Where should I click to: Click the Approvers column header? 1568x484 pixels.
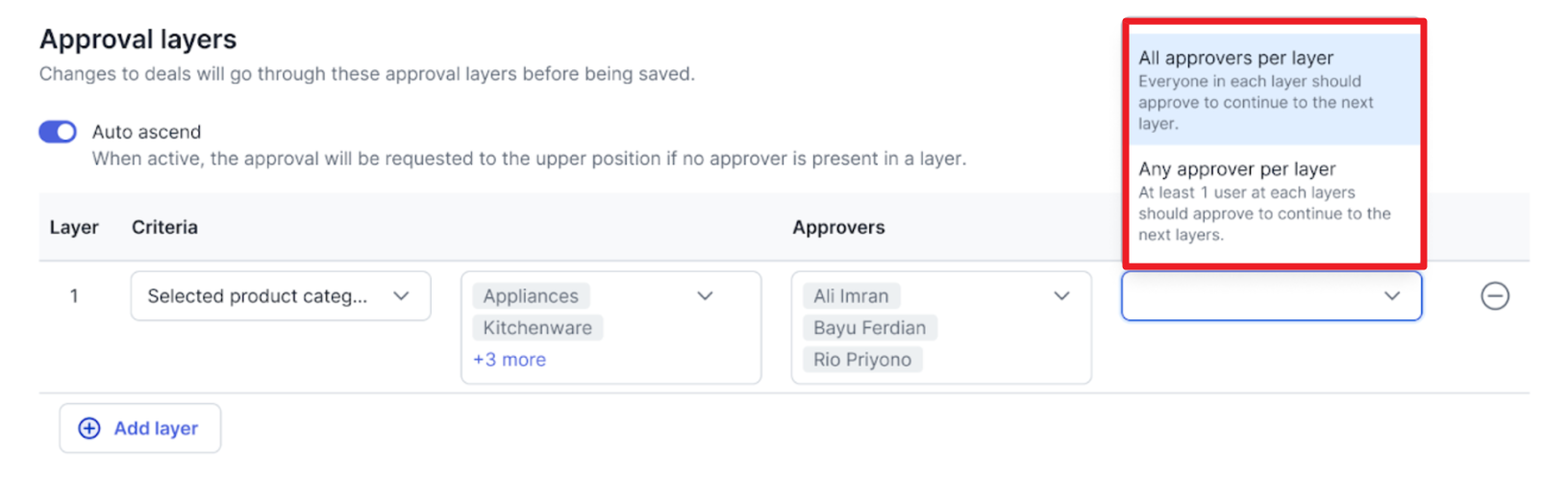(x=838, y=227)
